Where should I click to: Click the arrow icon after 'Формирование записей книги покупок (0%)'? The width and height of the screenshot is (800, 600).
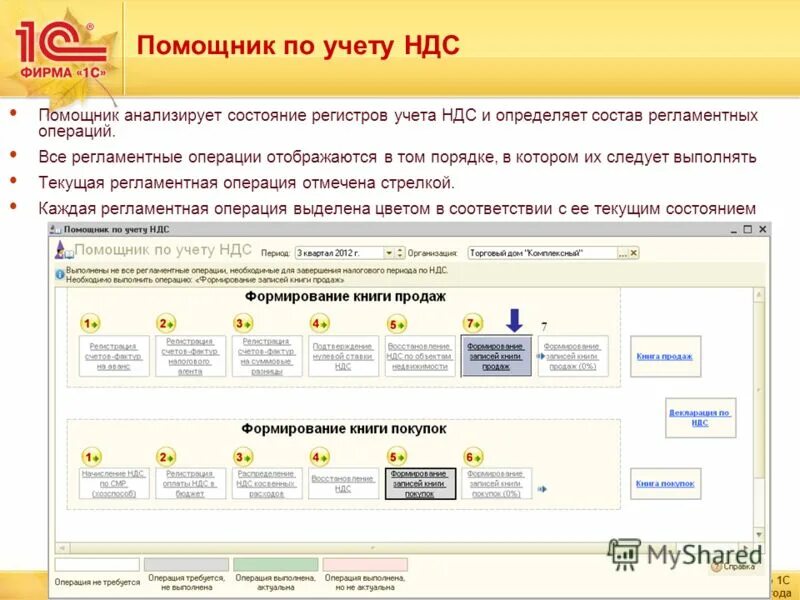(x=541, y=489)
